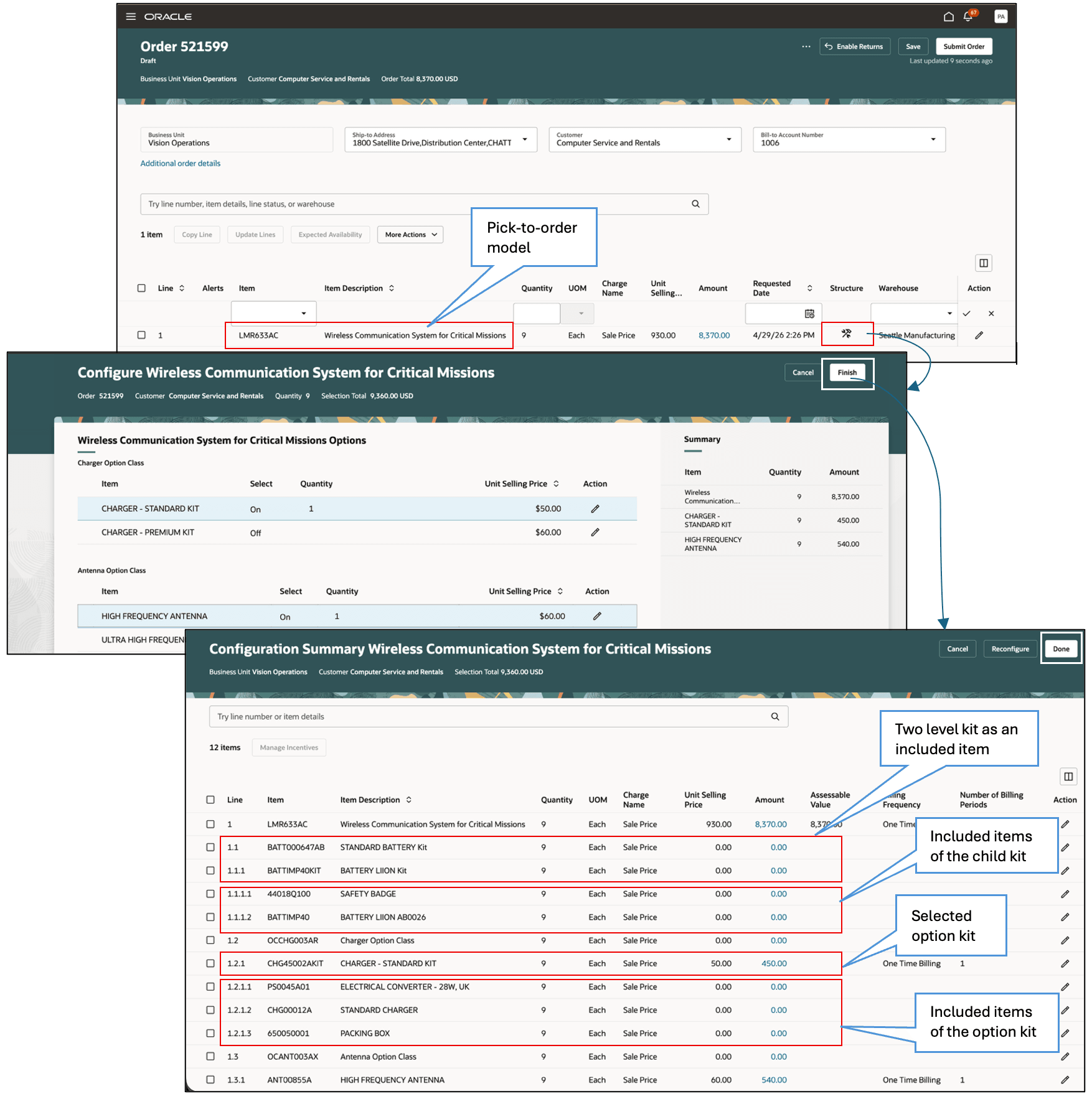The image size is (1092, 1099).
Task: Select all checkbox in Configuration Summary header
Action: click(210, 800)
